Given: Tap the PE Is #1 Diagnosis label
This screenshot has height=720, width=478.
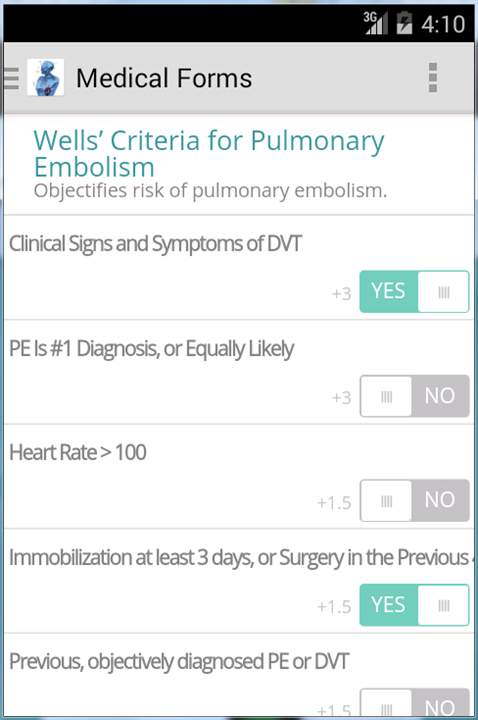Looking at the screenshot, I should tap(152, 349).
